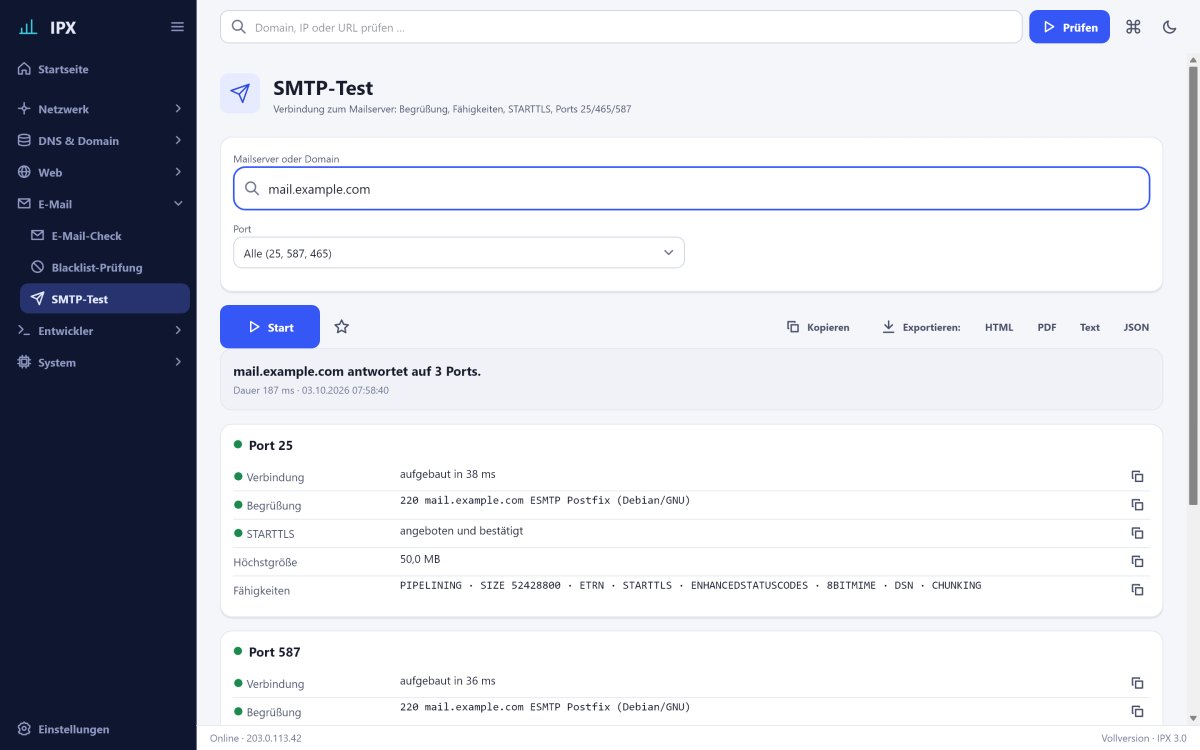The image size is (1200, 750).
Task: Export results as PDF
Action: (x=1047, y=327)
